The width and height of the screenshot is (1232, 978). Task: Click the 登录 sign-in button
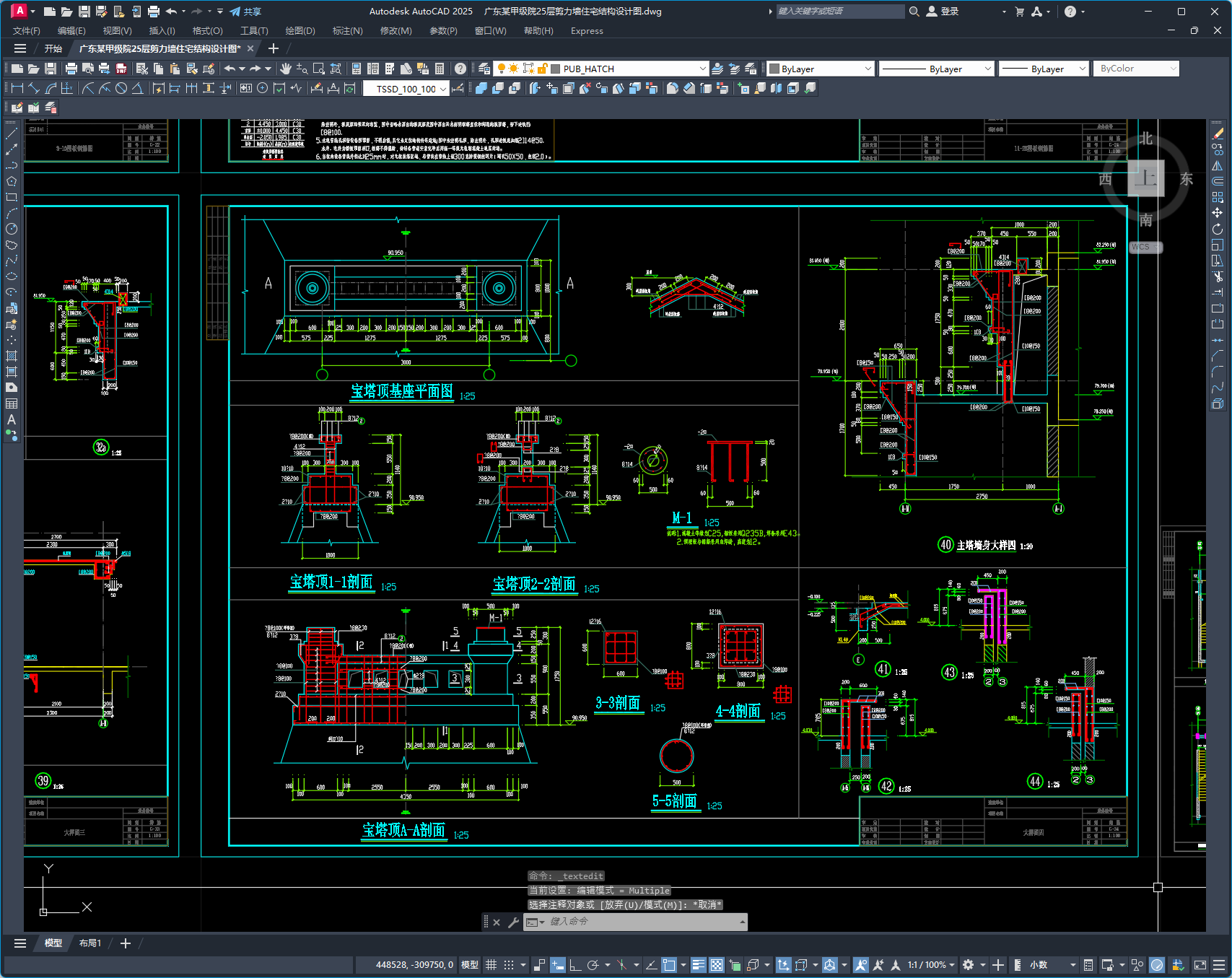click(943, 12)
